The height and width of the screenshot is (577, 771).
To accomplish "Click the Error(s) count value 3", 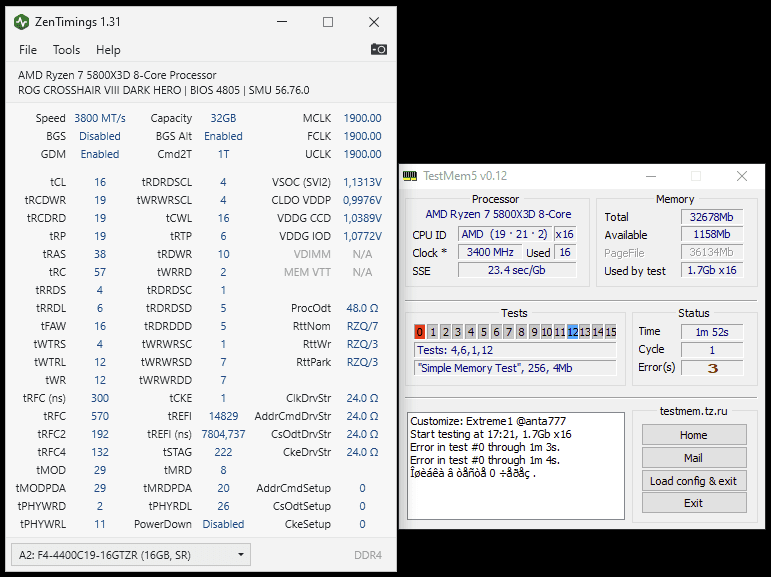I will 712,368.
